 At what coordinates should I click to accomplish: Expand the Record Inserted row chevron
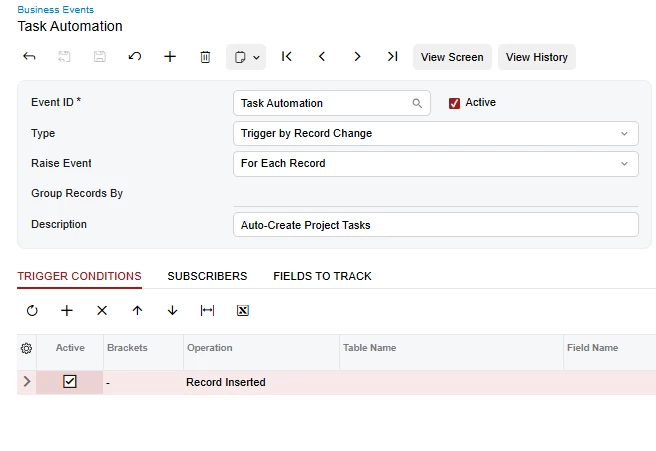click(27, 382)
